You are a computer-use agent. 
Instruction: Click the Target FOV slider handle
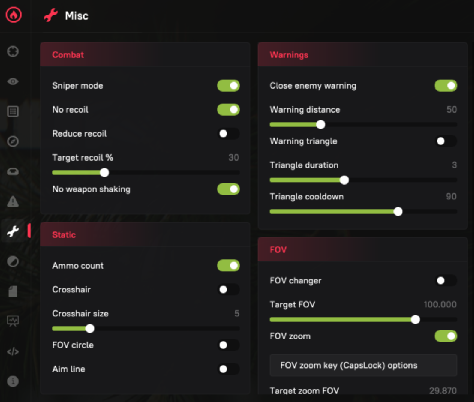coord(415,320)
